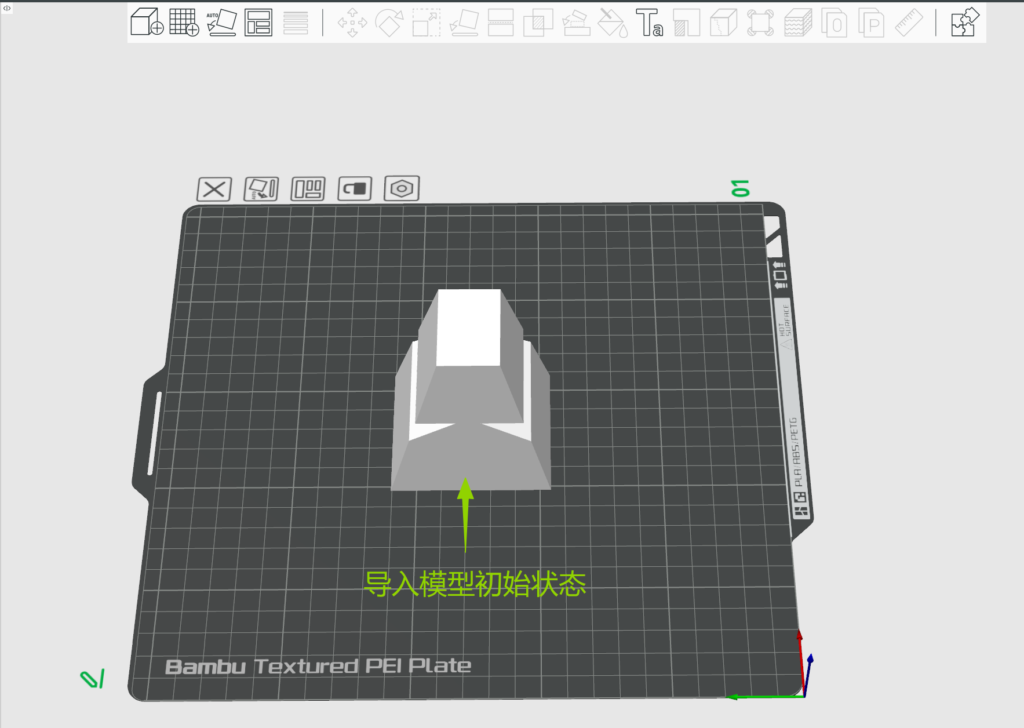This screenshot has height=728, width=1024.
Task: Select the Lay on face tool
Action: [464, 22]
